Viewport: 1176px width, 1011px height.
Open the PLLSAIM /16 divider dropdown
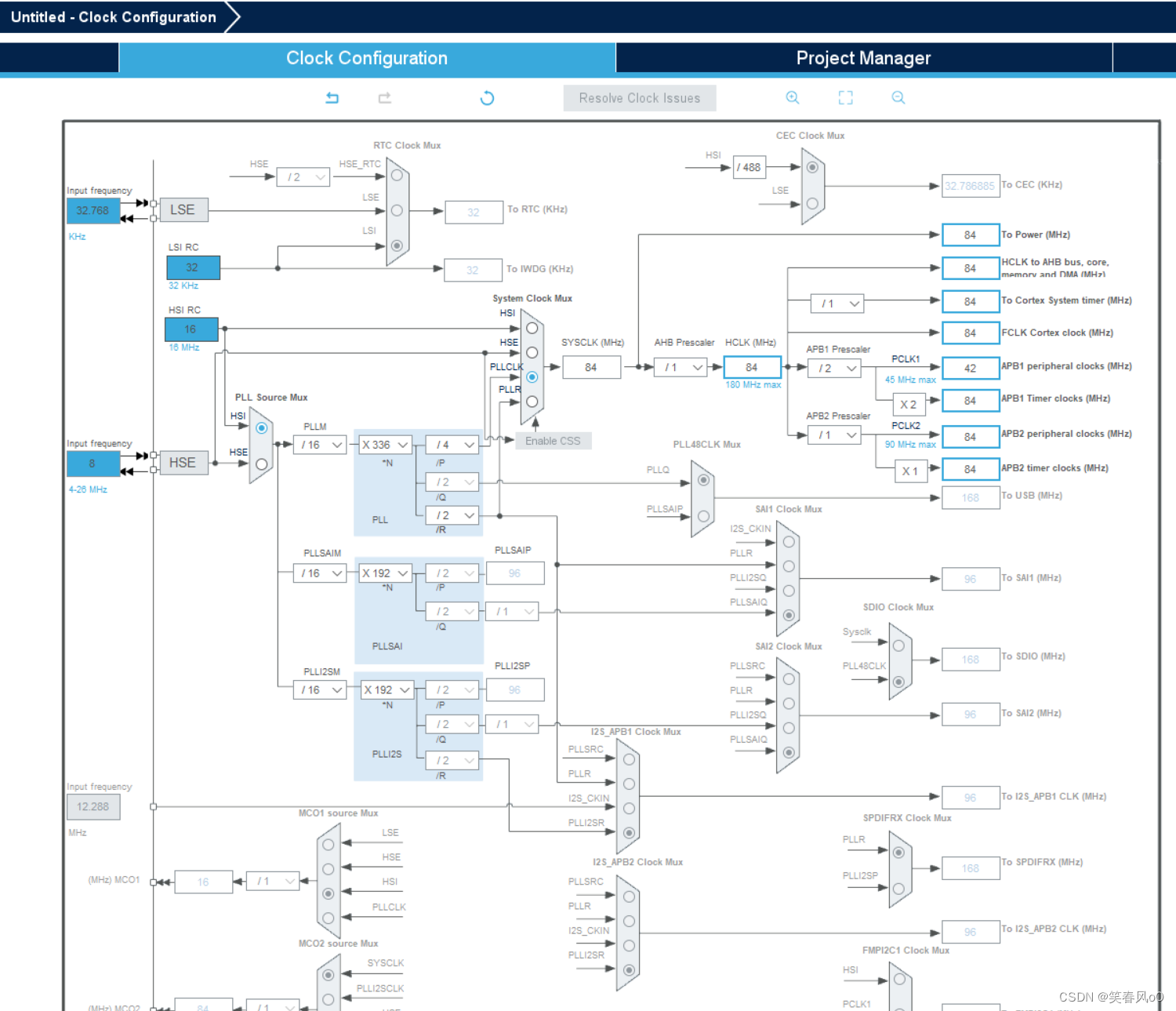pos(321,573)
